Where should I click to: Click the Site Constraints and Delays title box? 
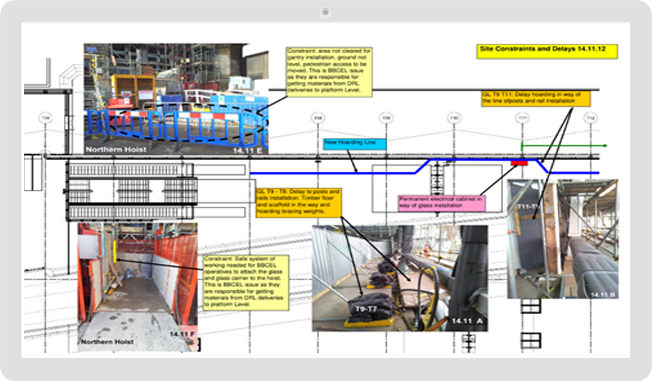(547, 51)
